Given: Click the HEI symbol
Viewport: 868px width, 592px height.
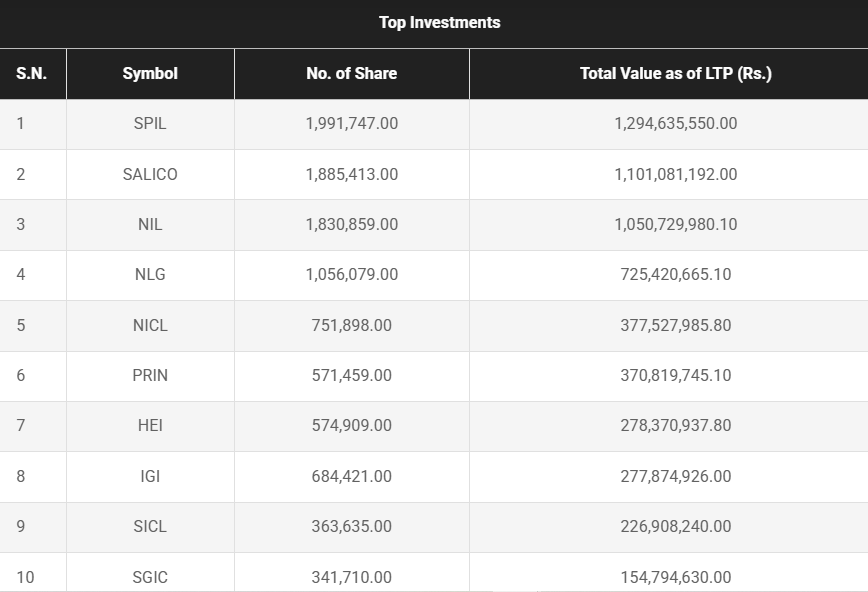Looking at the screenshot, I should 150,425.
